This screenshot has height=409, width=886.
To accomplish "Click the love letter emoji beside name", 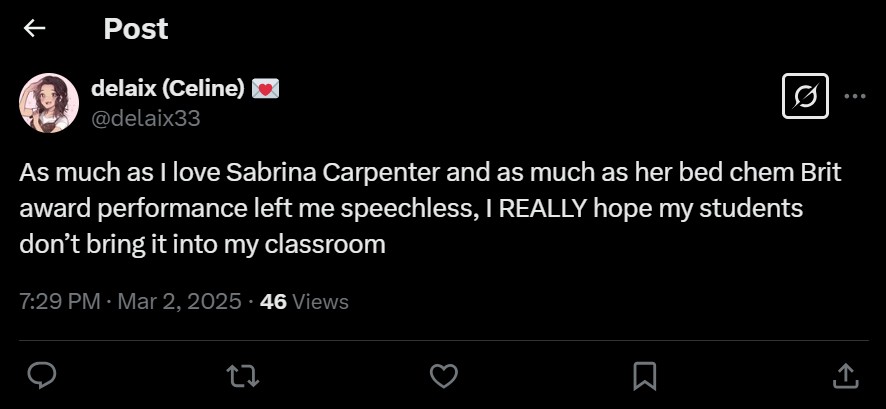I will coord(265,89).
